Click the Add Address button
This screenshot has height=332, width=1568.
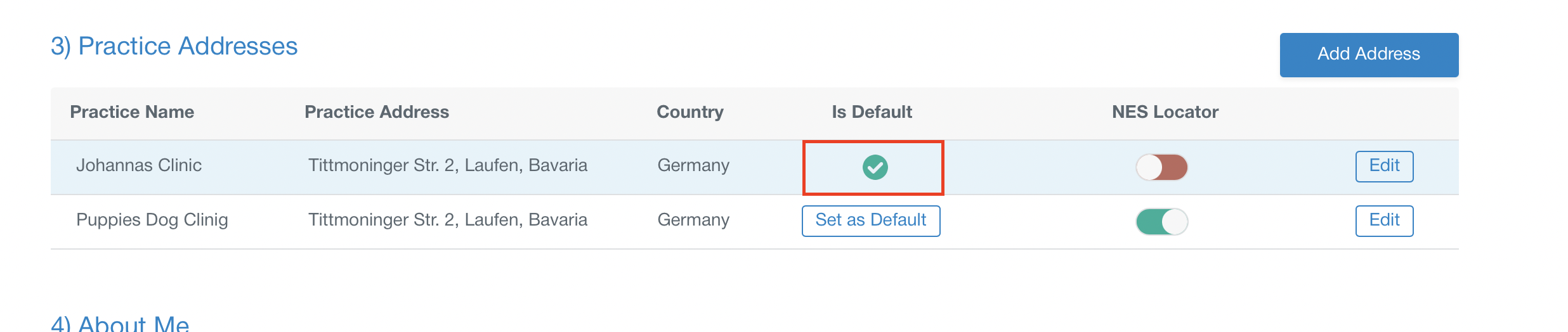coord(1369,55)
